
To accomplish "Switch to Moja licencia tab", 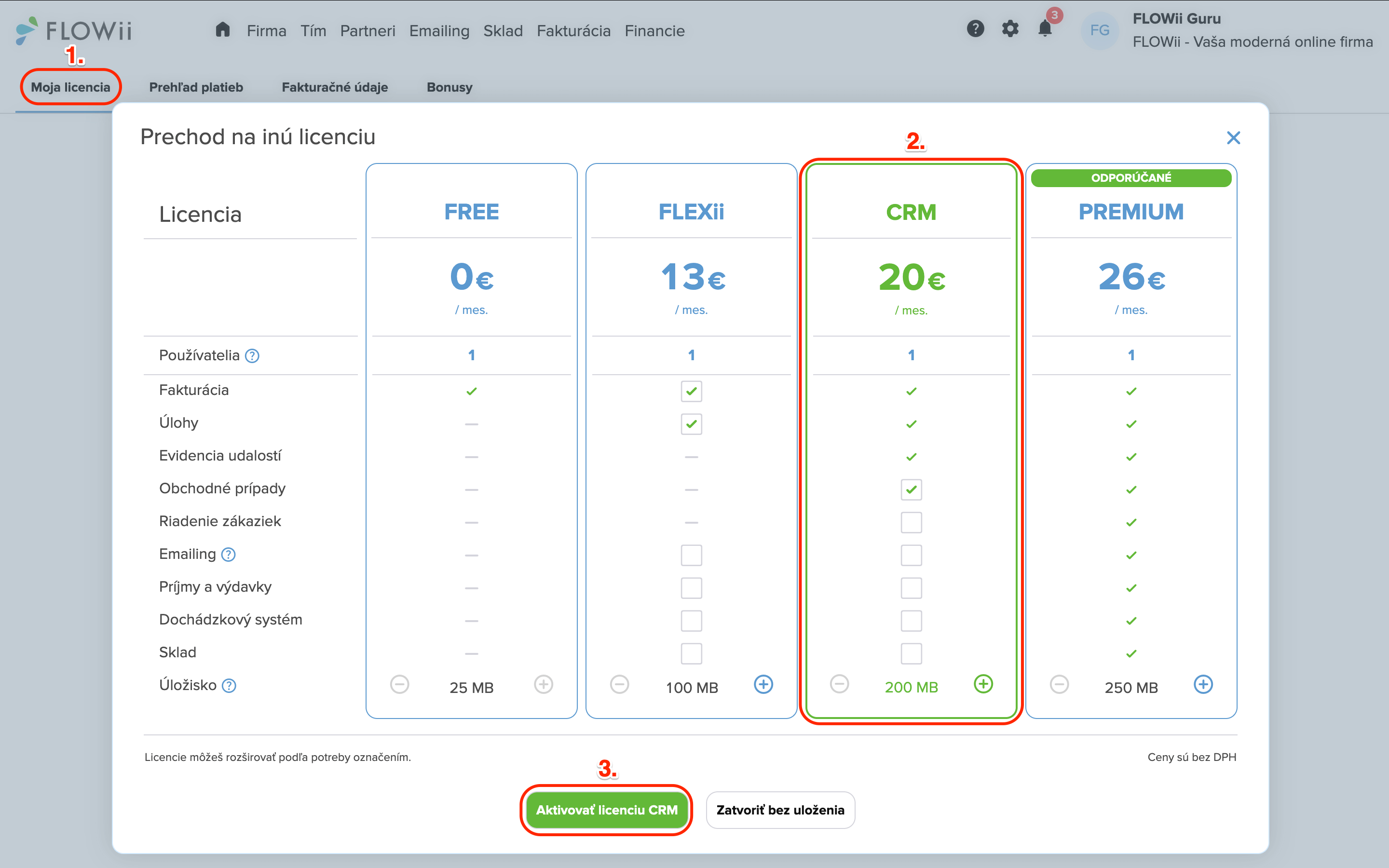I will click(70, 87).
